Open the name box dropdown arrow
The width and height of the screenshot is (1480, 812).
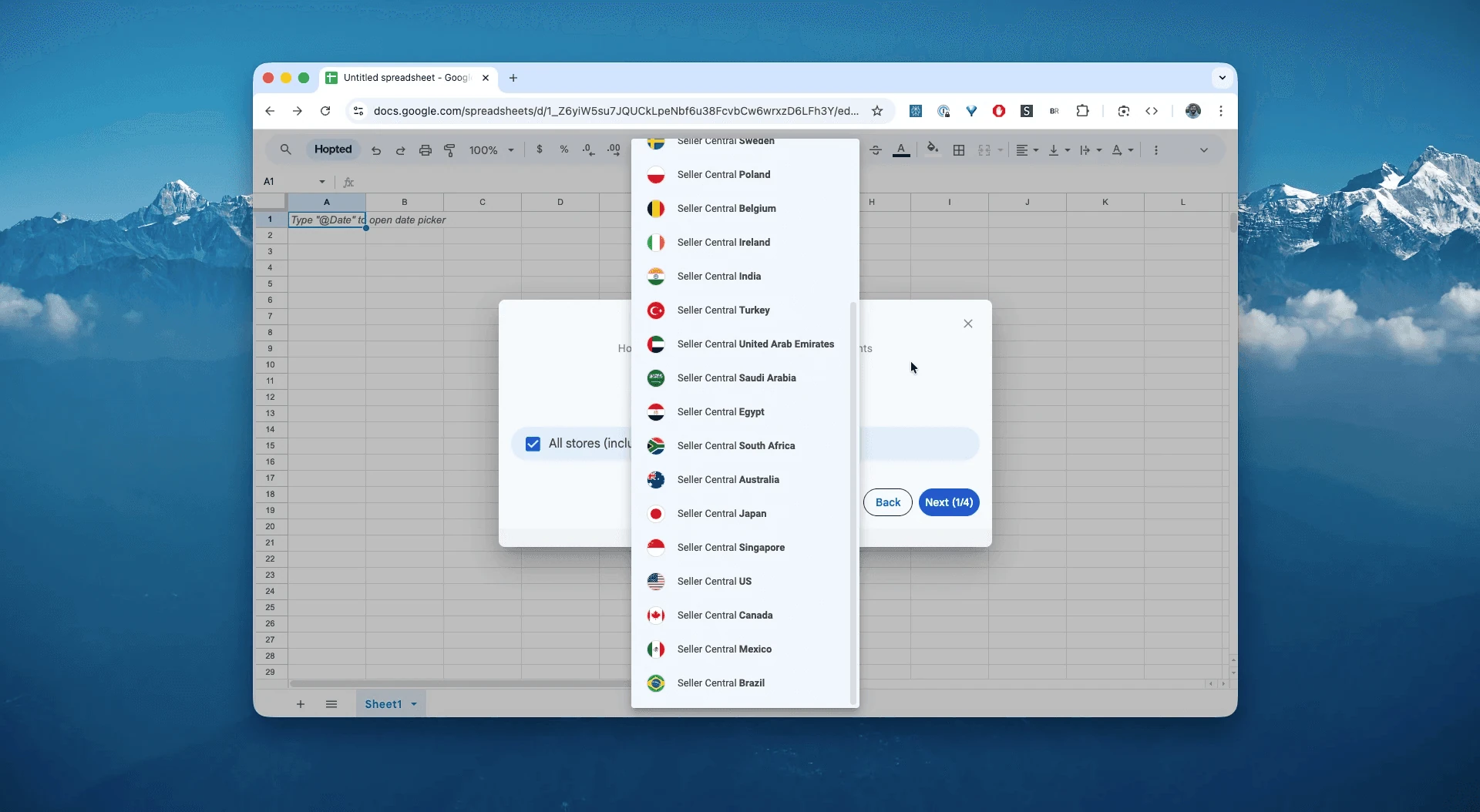click(x=322, y=182)
